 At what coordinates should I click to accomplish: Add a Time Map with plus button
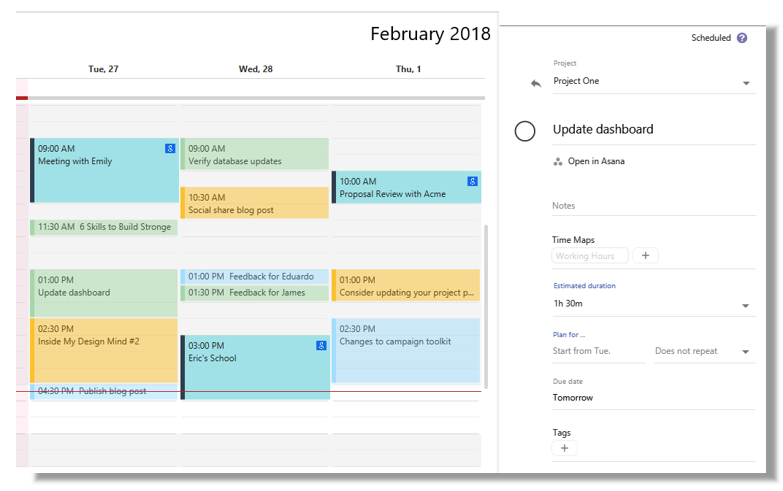pyautogui.click(x=645, y=256)
